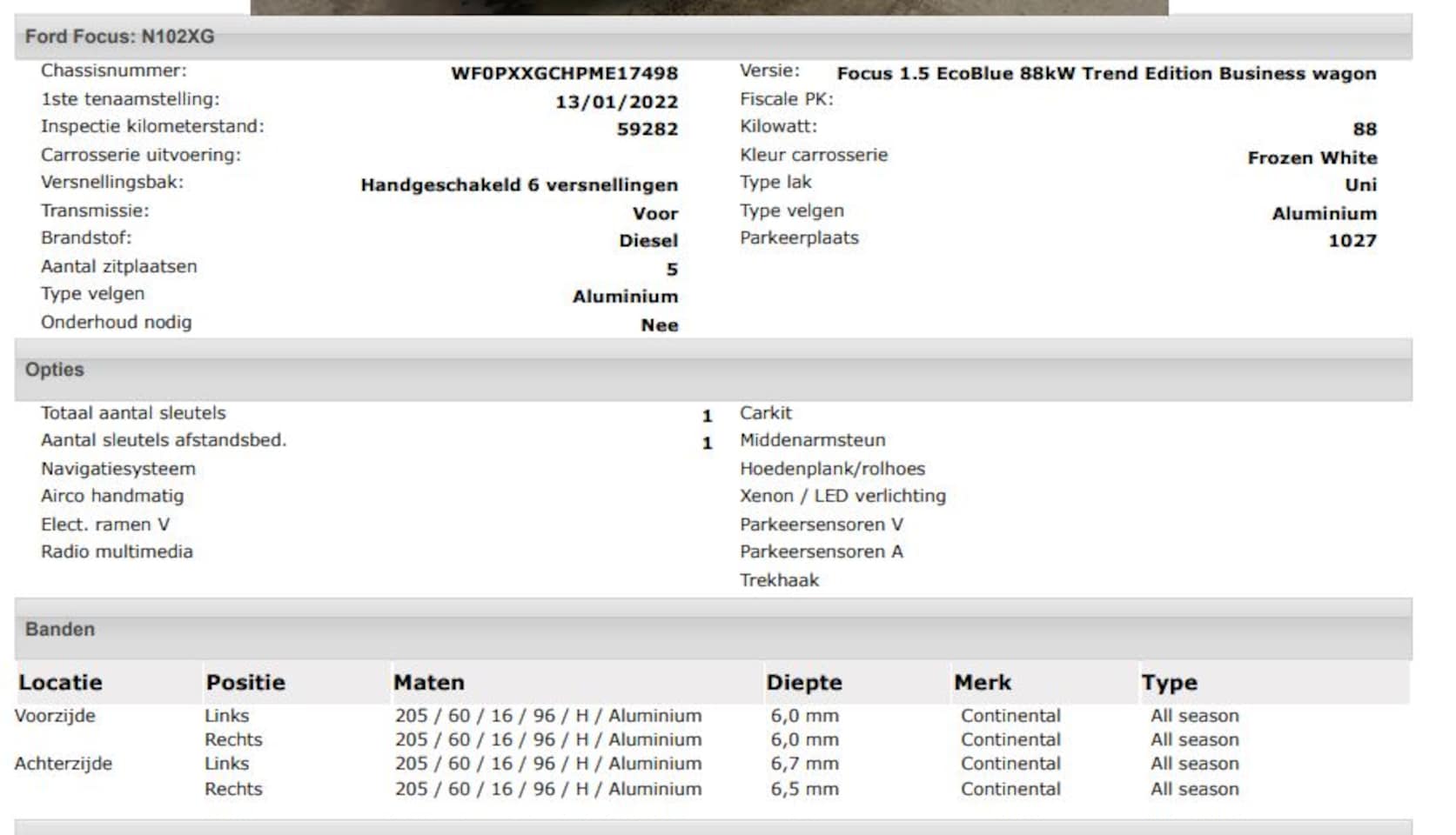
Task: Select the Handgeschakeld 6 versnellingen value
Action: (519, 185)
